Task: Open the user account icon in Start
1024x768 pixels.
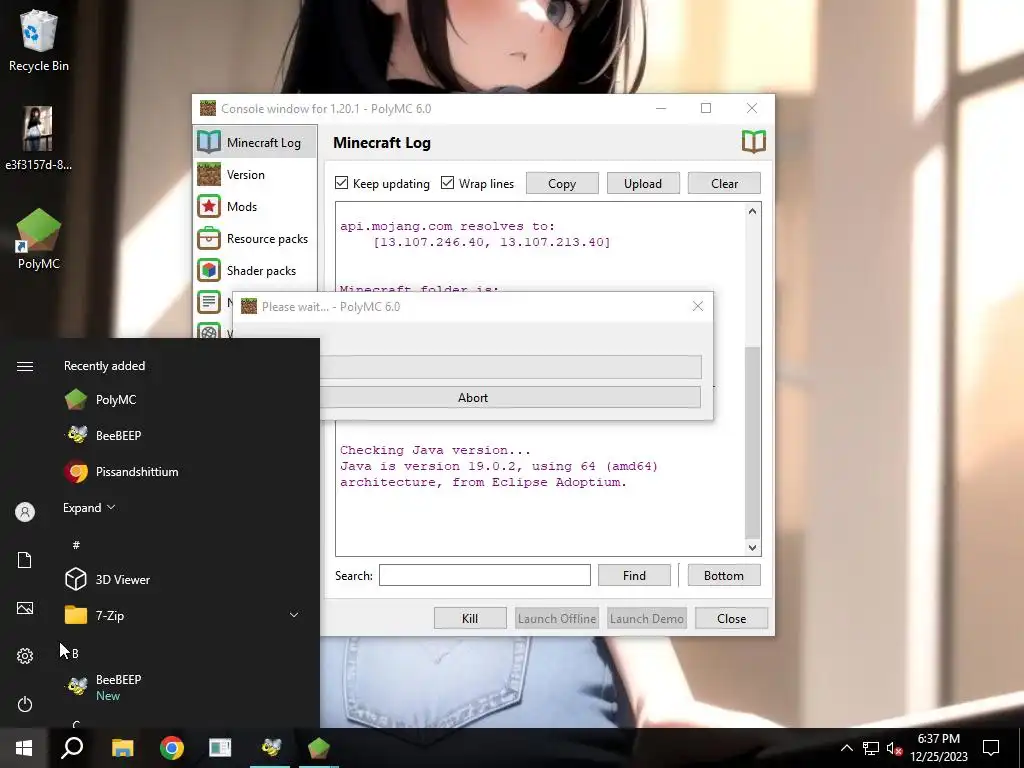Action: pyautogui.click(x=25, y=512)
